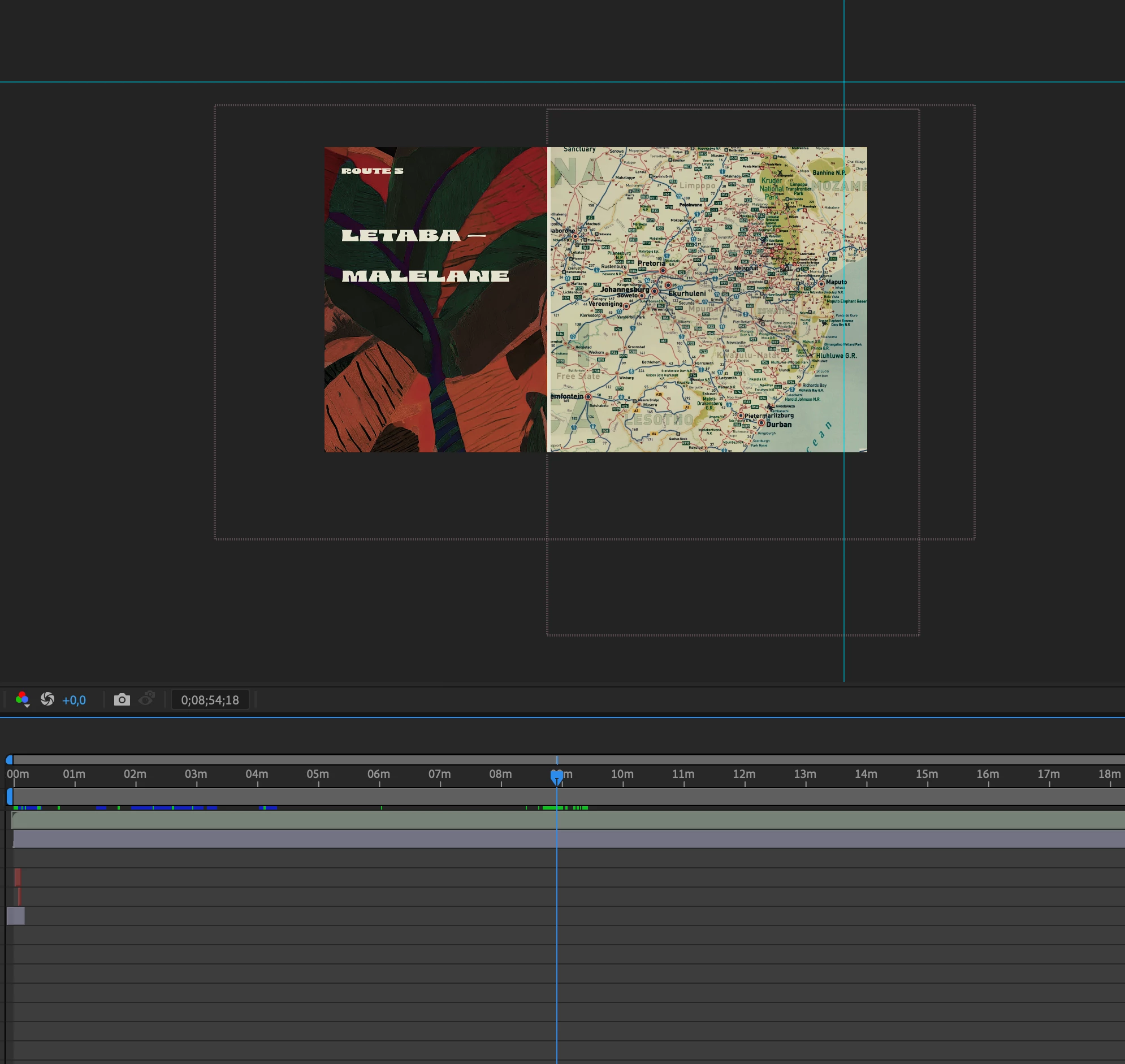Click the 'ROUTE 5' label in preview
The height and width of the screenshot is (1064, 1125).
pyautogui.click(x=372, y=171)
